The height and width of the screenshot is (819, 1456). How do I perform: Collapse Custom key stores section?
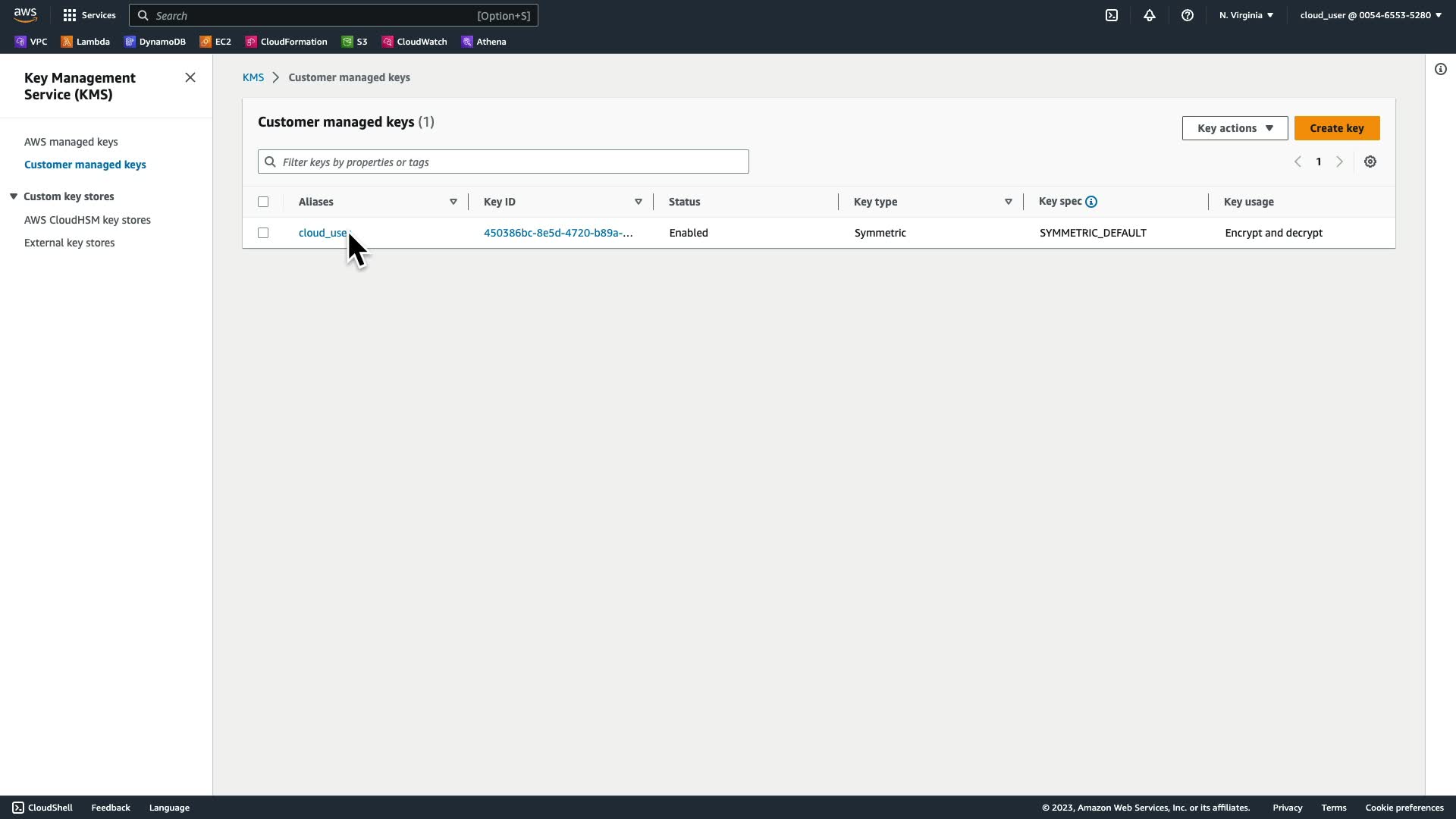14,196
